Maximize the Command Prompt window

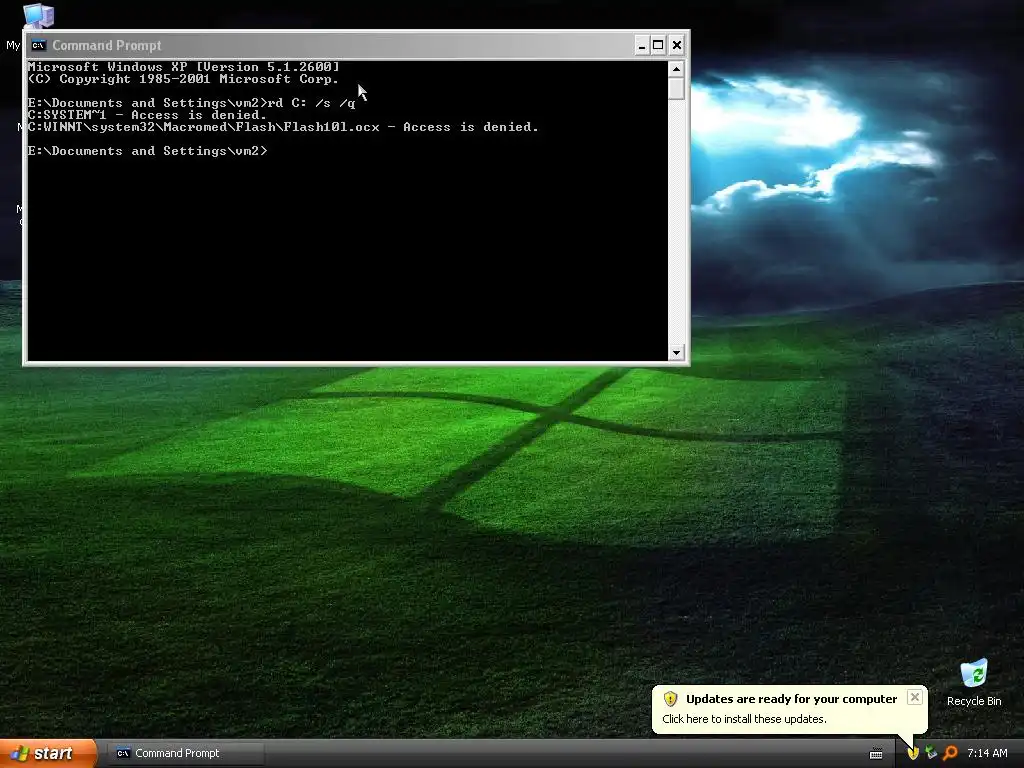[658, 45]
